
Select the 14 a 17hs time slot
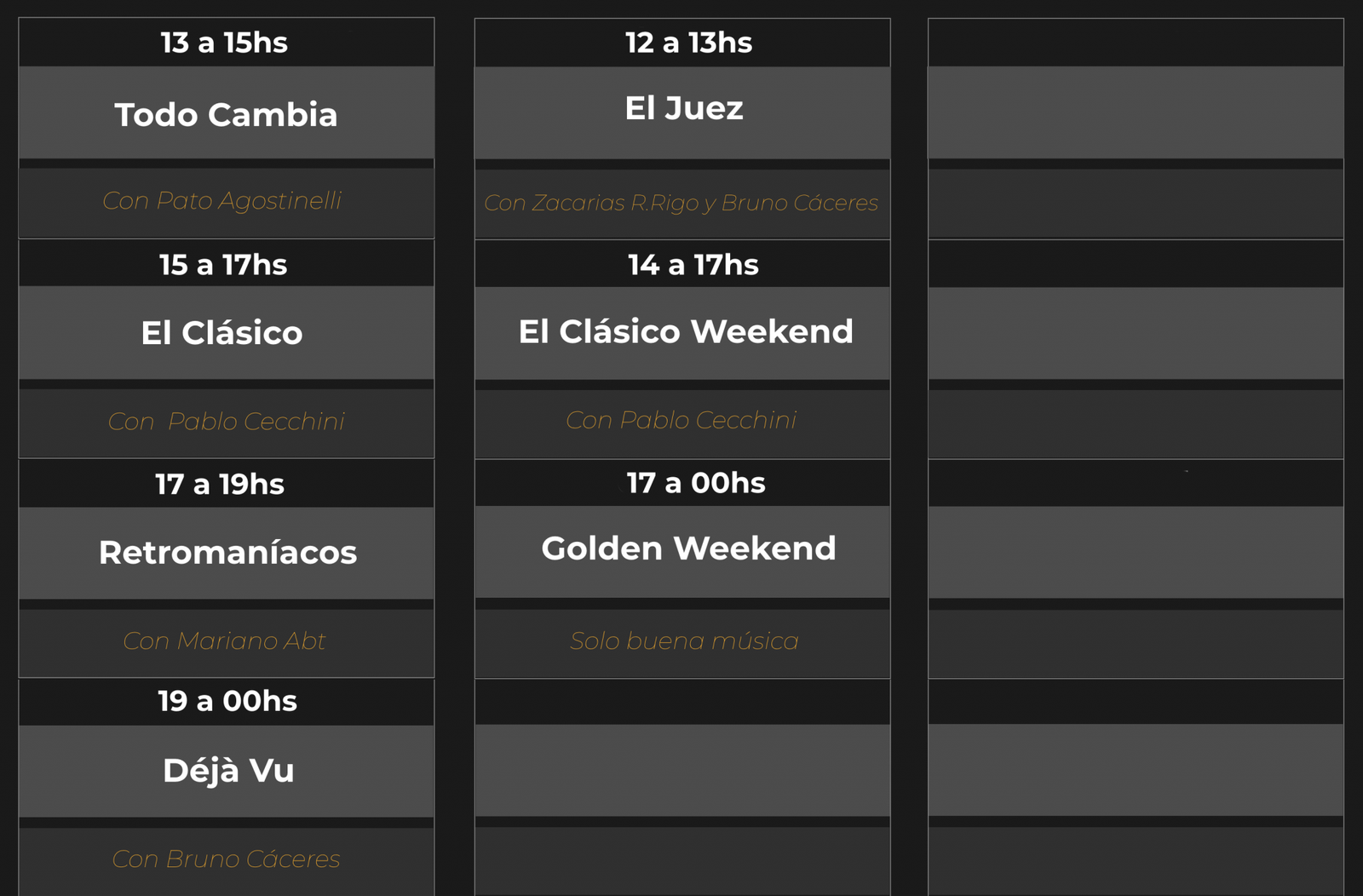[693, 265]
